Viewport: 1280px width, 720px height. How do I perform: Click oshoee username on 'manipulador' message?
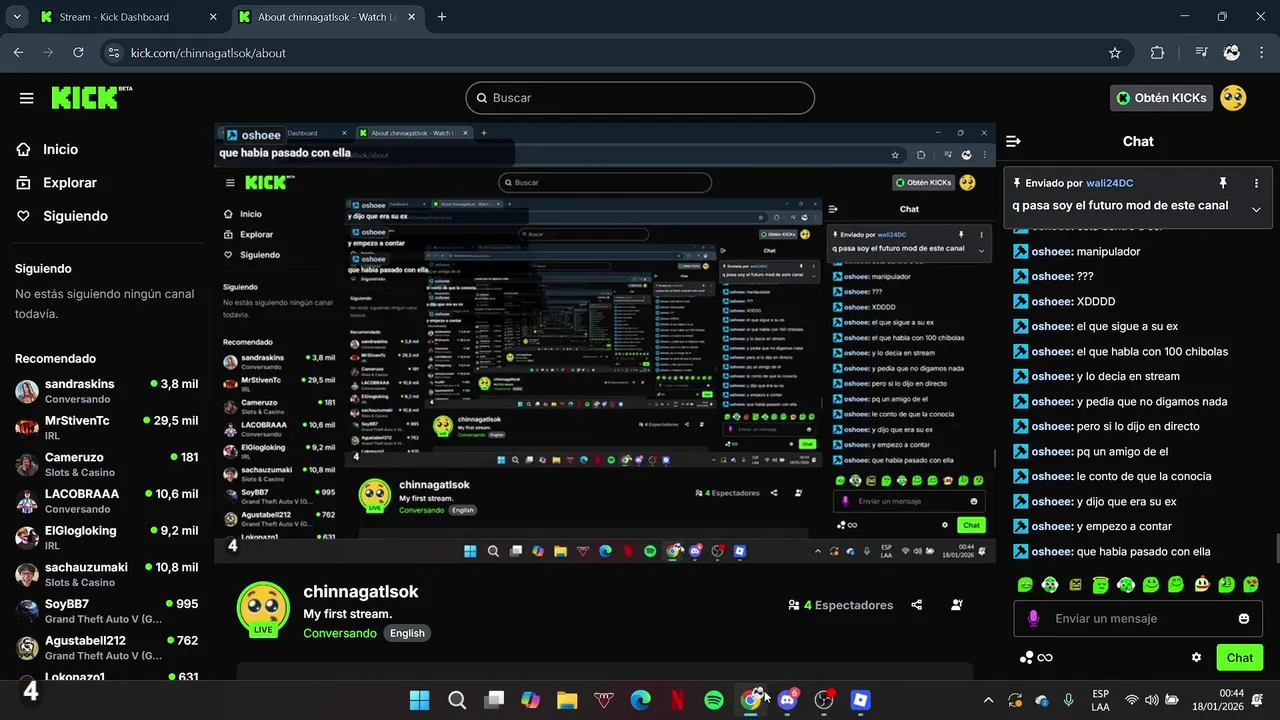[x=1052, y=251]
